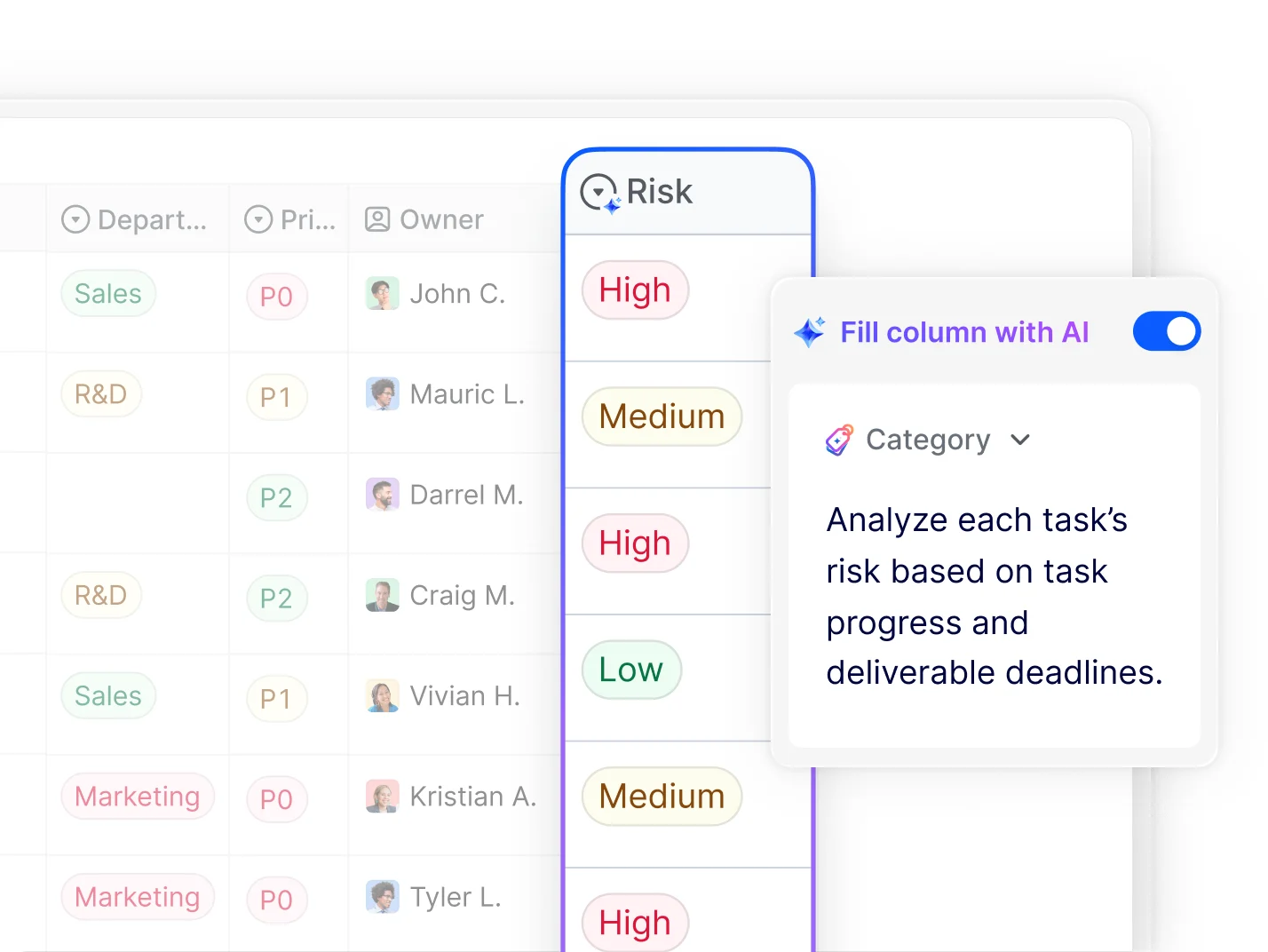Open the Department column dropdown
1268x952 pixels.
[75, 218]
